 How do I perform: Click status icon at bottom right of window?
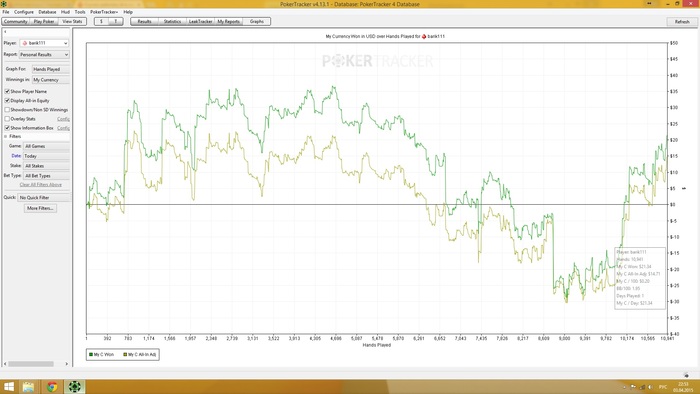tap(686, 375)
